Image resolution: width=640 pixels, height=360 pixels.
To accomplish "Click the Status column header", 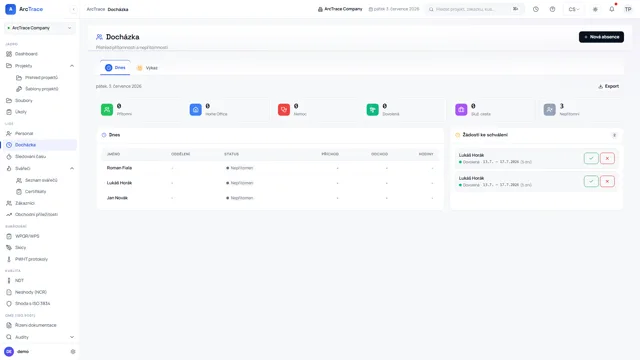I will (x=231, y=154).
